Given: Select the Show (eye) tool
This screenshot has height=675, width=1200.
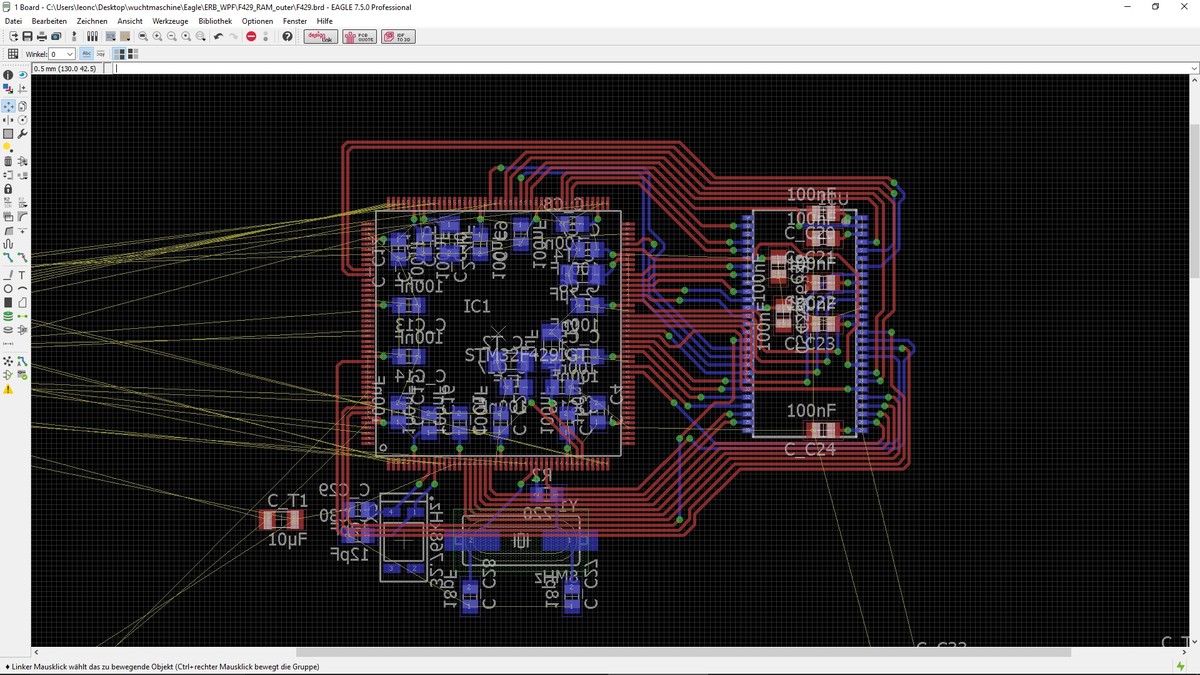Looking at the screenshot, I should pos(22,75).
